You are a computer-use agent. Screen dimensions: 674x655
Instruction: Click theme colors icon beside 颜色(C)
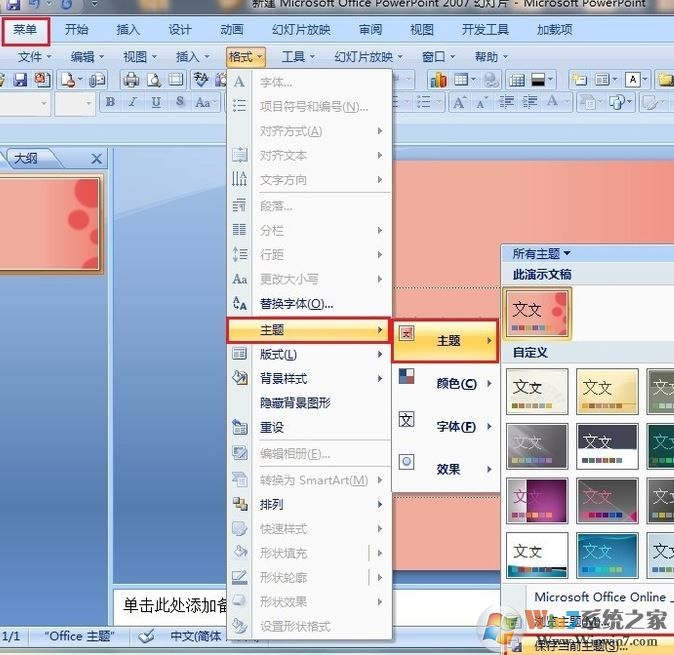click(406, 376)
